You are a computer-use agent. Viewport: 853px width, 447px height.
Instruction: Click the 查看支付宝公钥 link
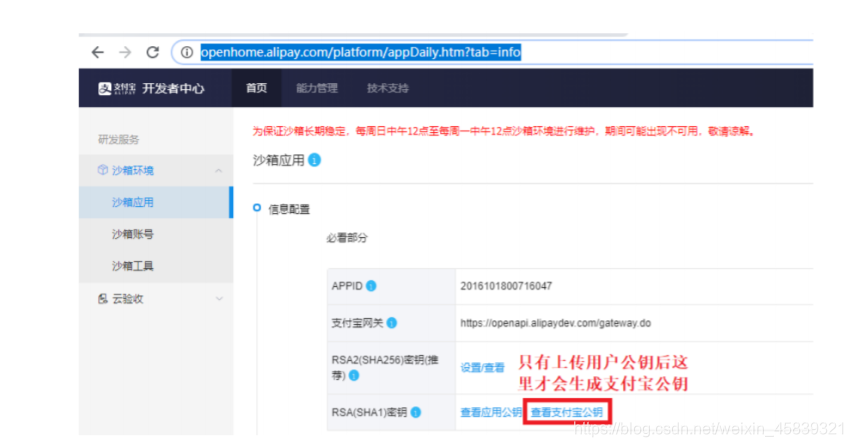[567, 412]
